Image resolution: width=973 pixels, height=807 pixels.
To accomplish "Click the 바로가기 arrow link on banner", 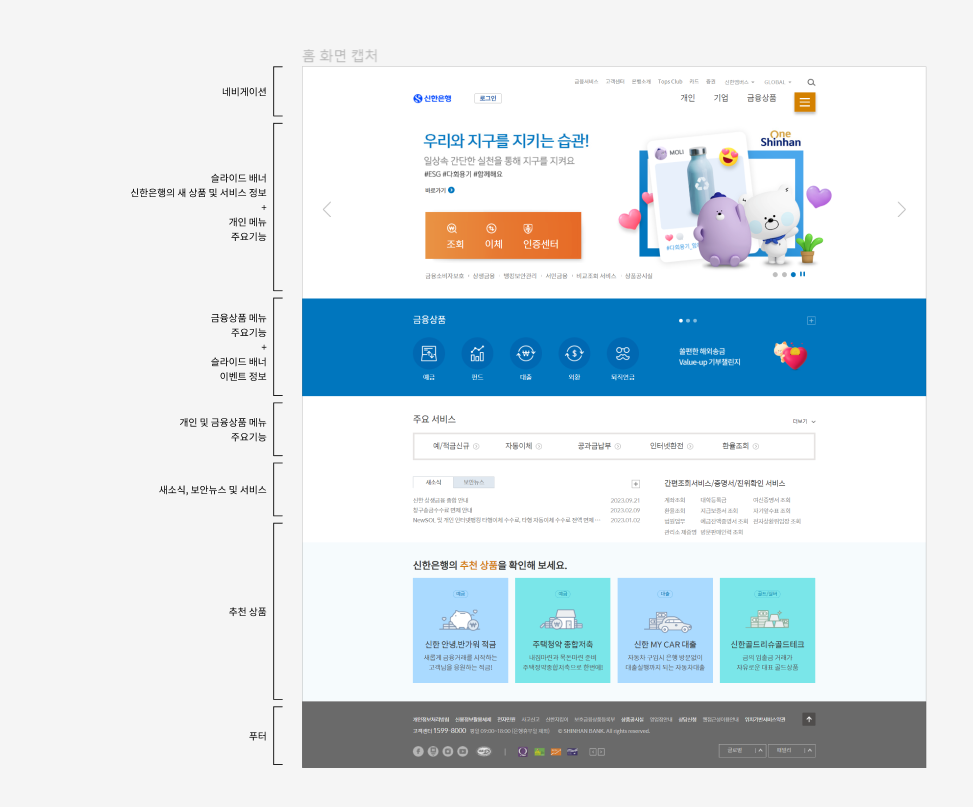I will pyautogui.click(x=440, y=191).
